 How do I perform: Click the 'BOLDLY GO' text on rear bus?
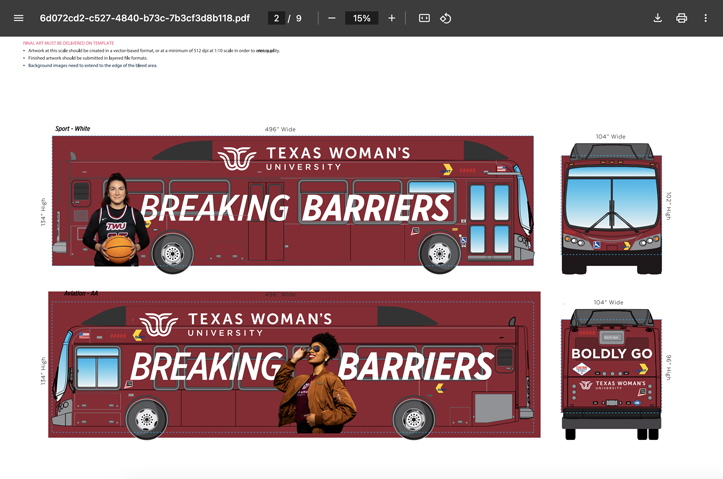pos(611,354)
